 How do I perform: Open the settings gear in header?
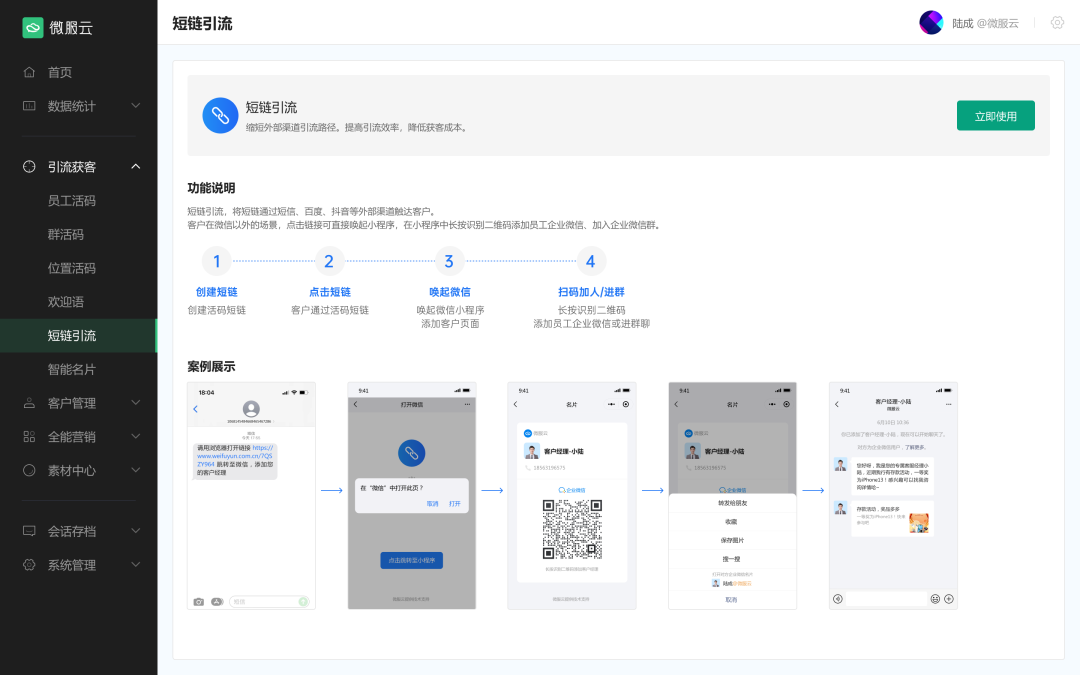tap(1057, 23)
